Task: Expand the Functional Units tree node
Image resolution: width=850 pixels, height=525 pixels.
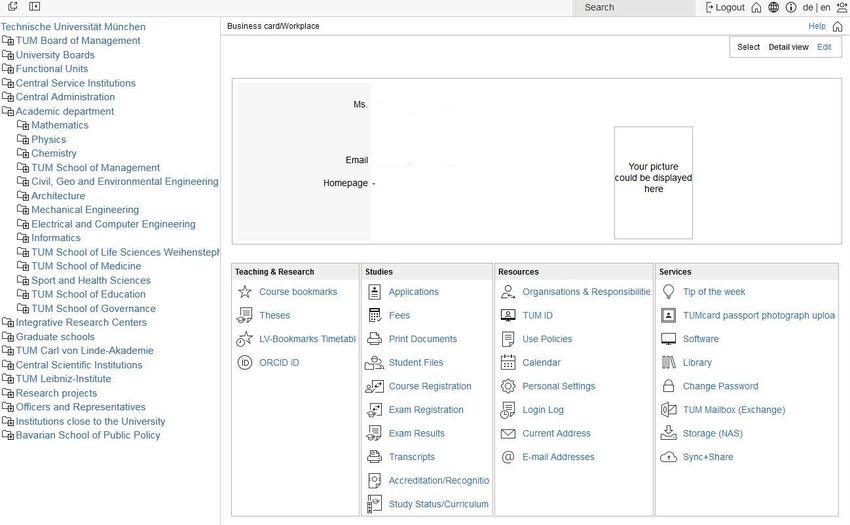Action: pos(8,69)
